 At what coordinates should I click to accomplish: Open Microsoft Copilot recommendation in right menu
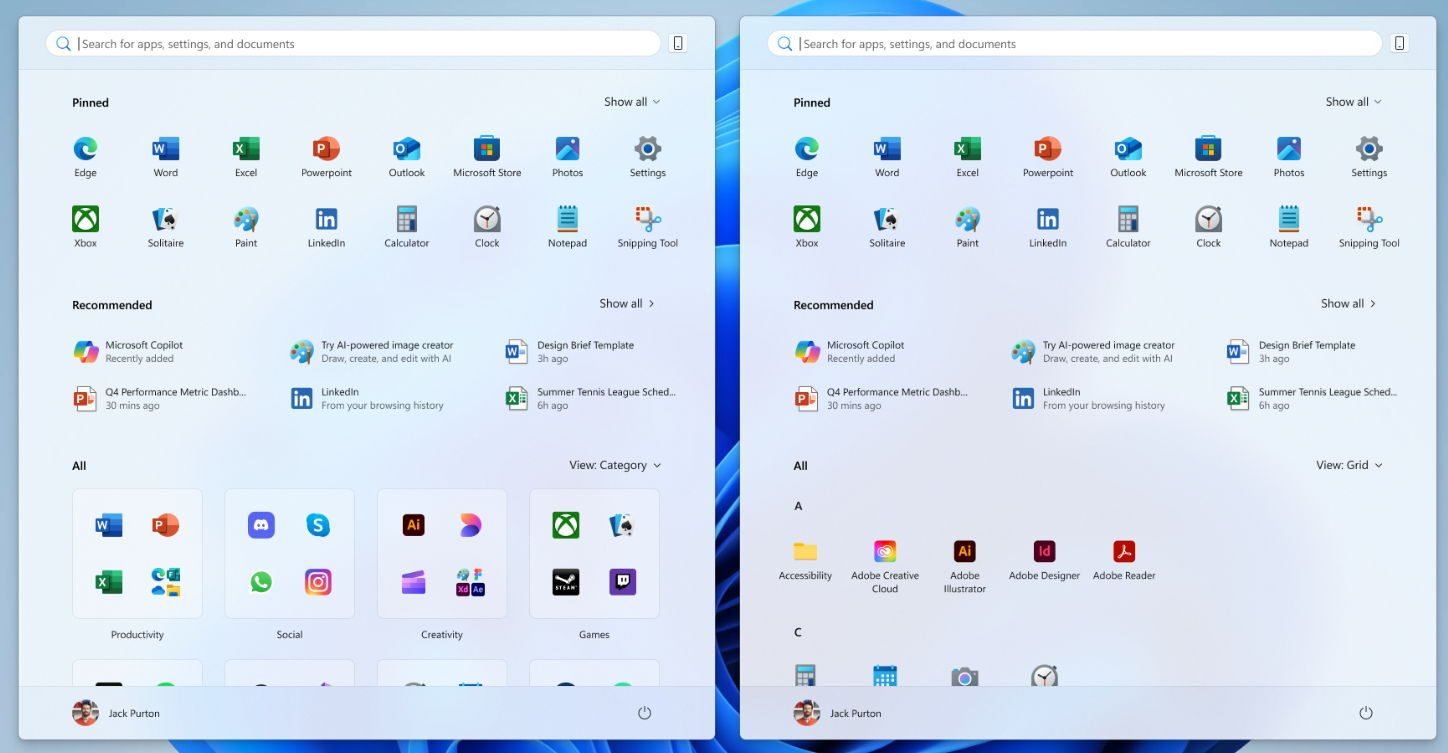pyautogui.click(x=849, y=352)
